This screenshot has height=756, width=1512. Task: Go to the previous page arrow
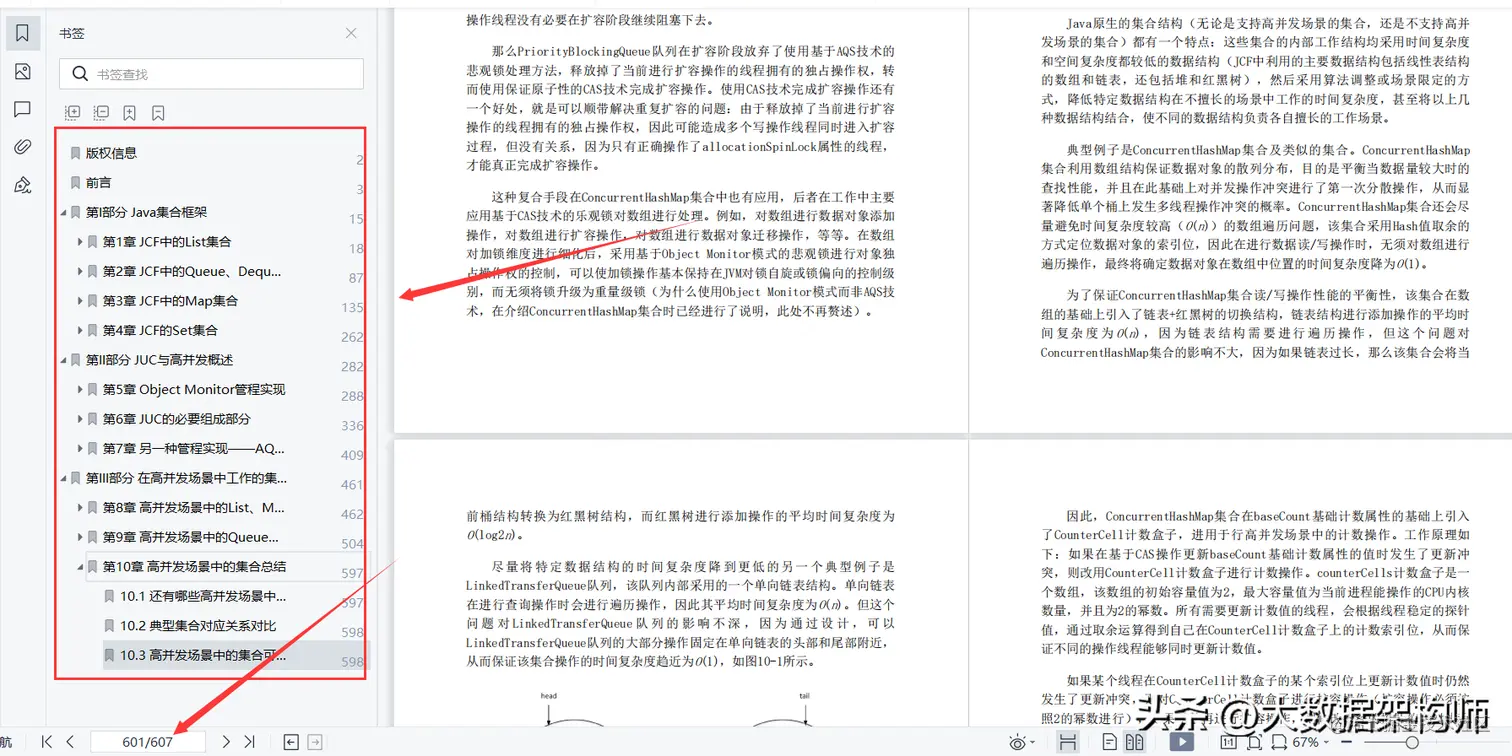70,742
